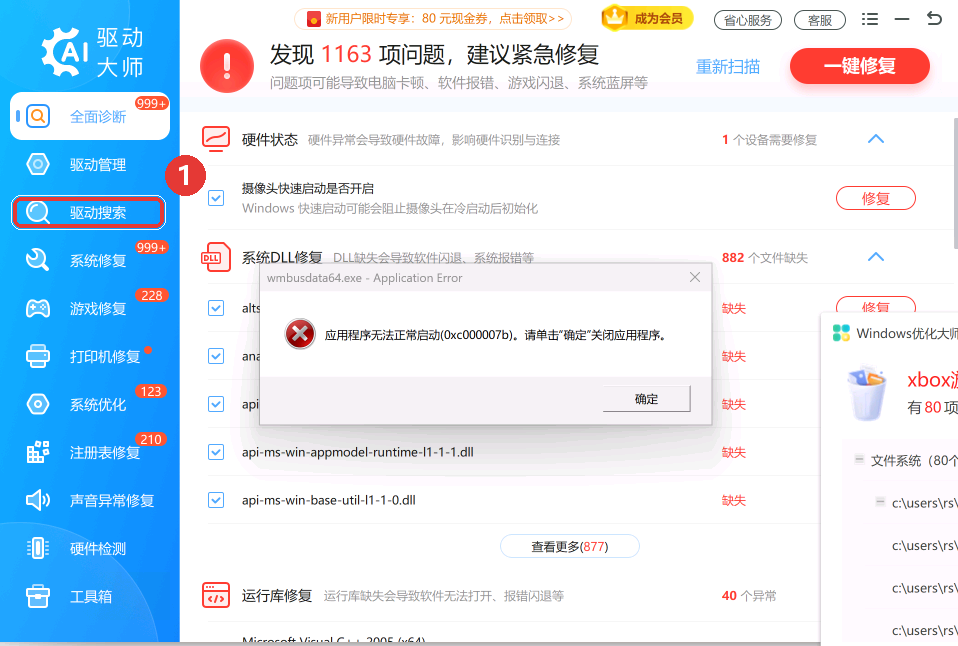Select api-ms-win-base-util-l1-1-0.dll file name
This screenshot has width=958, height=646.
click(x=329, y=500)
